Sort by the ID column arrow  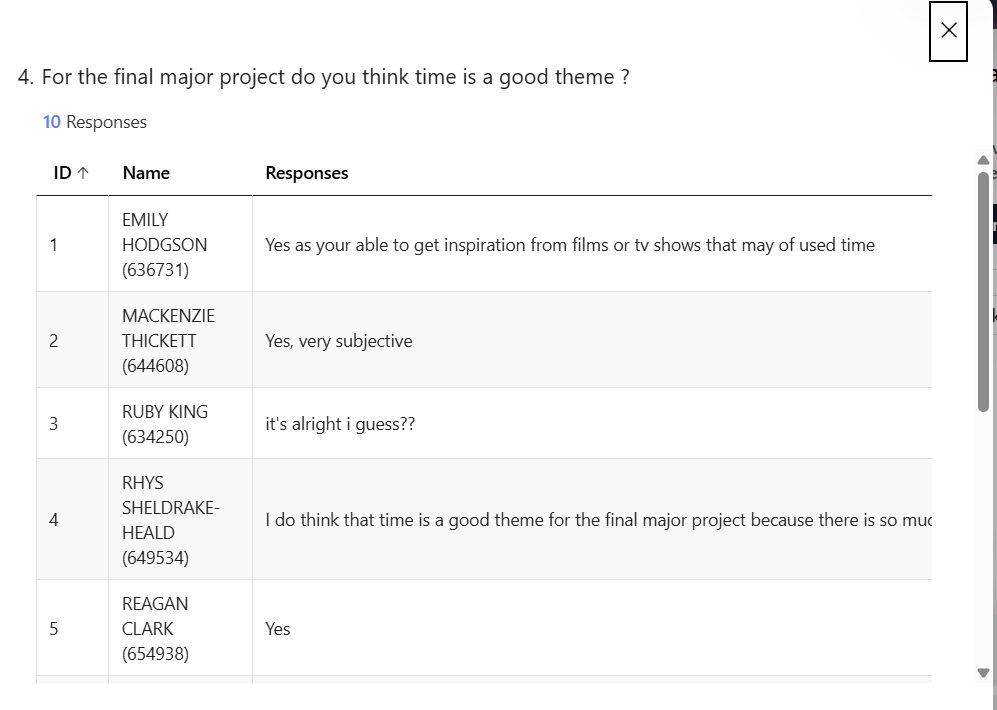[83, 173]
